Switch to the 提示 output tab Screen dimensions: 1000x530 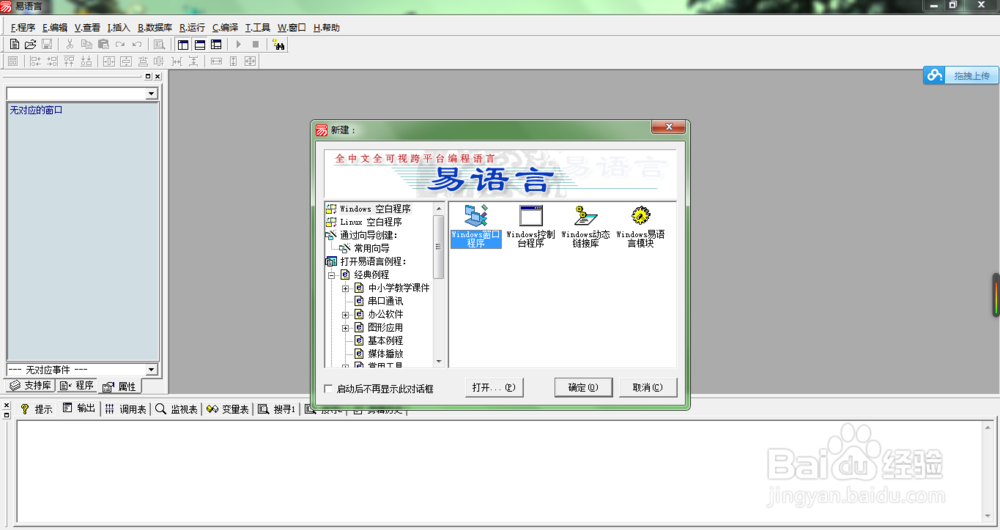(x=36, y=409)
